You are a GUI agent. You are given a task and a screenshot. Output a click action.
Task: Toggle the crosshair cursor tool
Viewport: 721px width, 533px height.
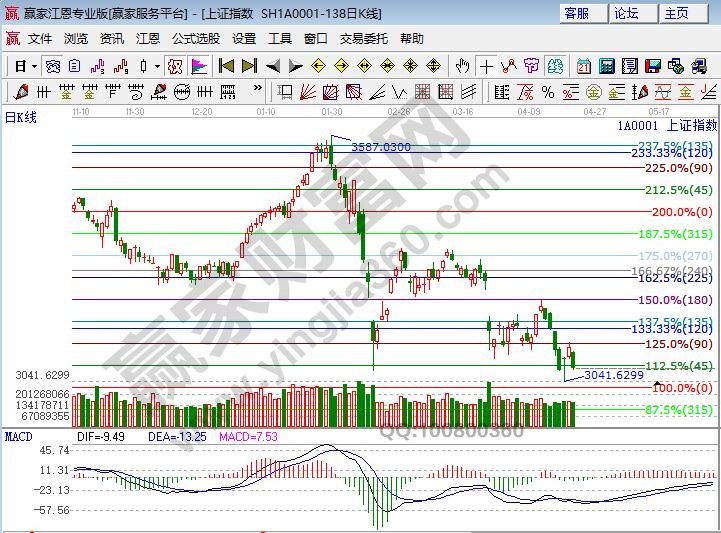pyautogui.click(x=486, y=66)
